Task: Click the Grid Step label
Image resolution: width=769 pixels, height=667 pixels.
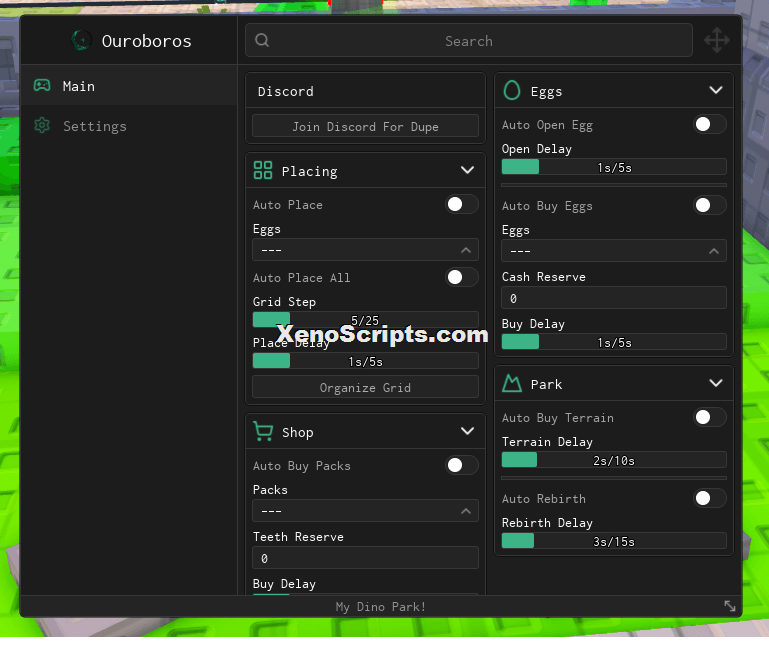Action: (284, 302)
